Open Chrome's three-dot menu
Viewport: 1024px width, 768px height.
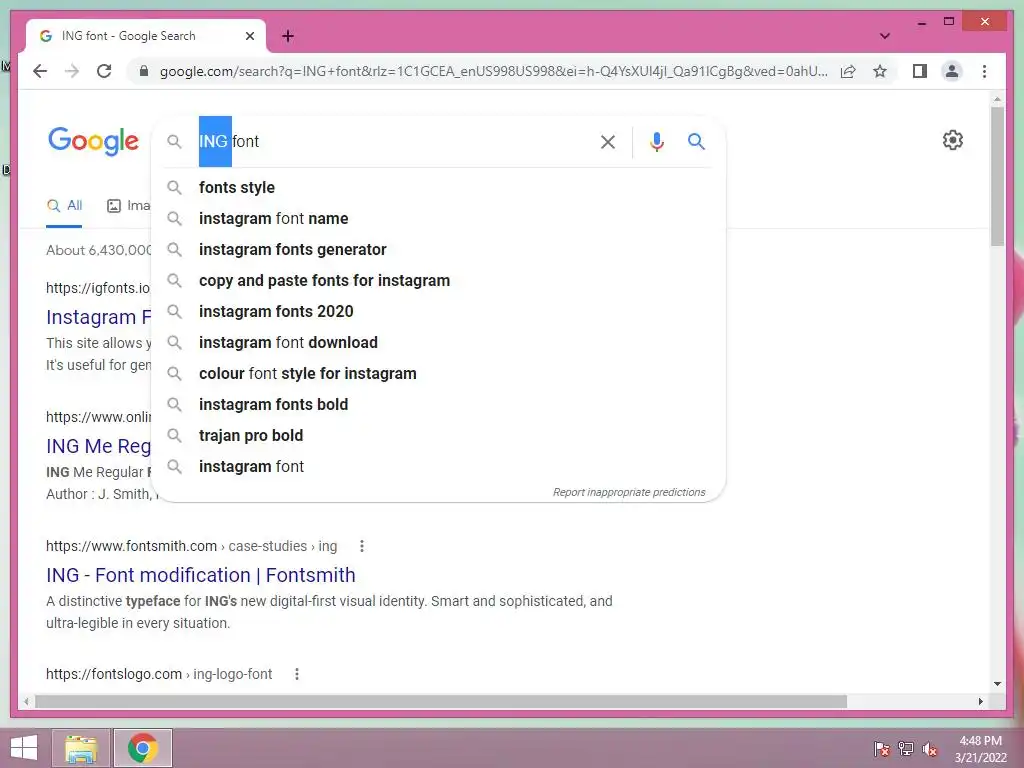[984, 71]
